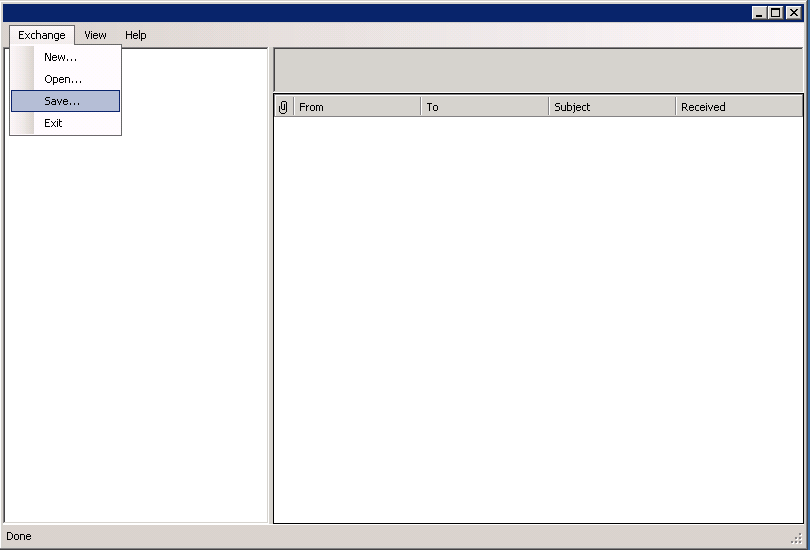Click the Done status bar text
This screenshot has width=810, height=550.
[x=19, y=536]
